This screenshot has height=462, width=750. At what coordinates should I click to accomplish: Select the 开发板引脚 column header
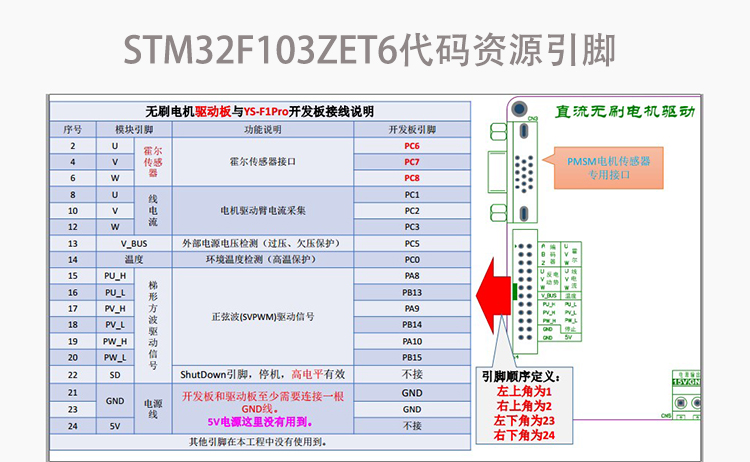[411, 129]
